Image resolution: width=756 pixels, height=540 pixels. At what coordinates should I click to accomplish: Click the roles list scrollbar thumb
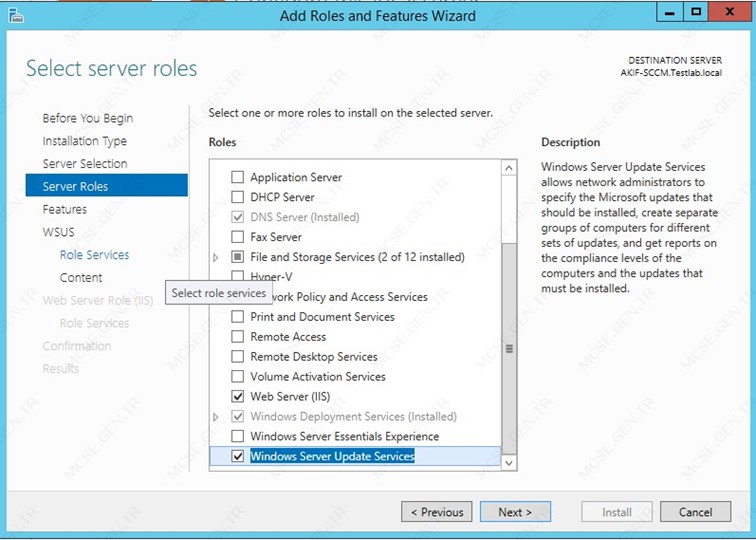point(509,348)
